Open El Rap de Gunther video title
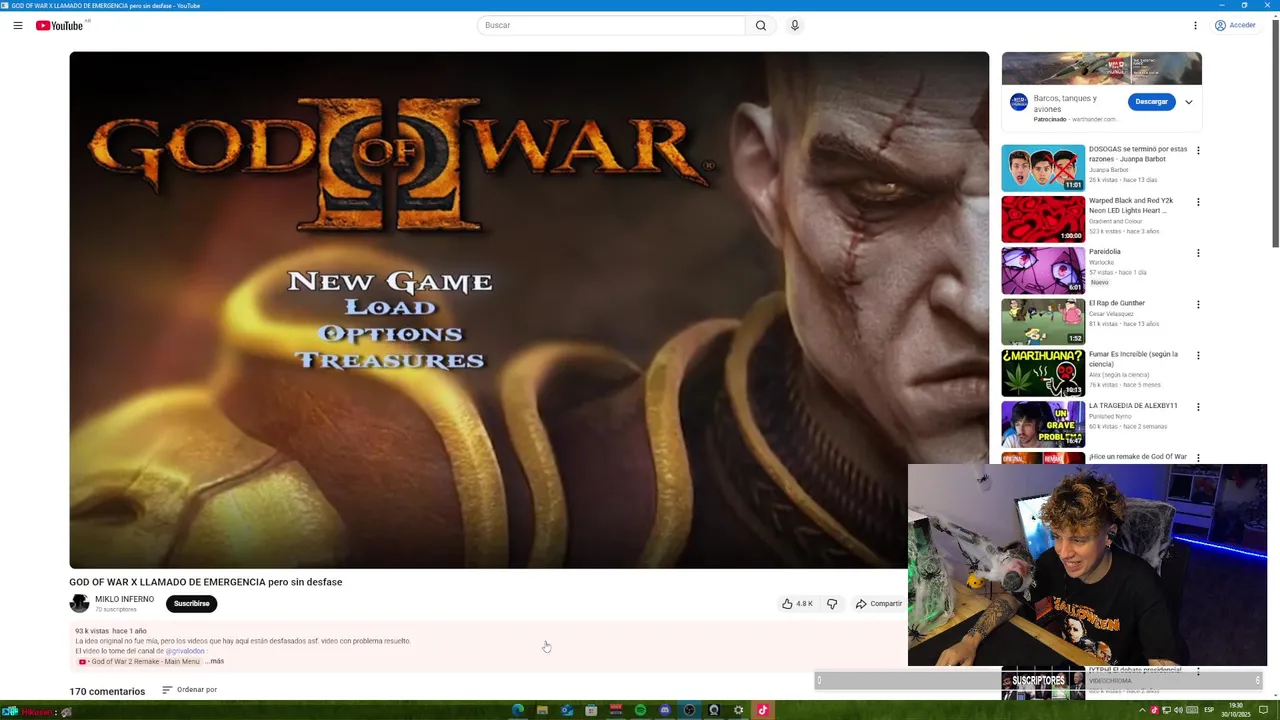The width and height of the screenshot is (1280, 720). point(1117,303)
